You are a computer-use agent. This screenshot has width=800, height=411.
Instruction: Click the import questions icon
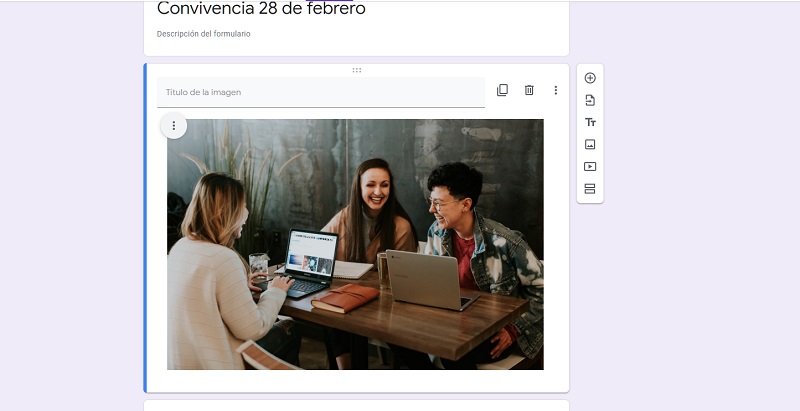coord(590,100)
